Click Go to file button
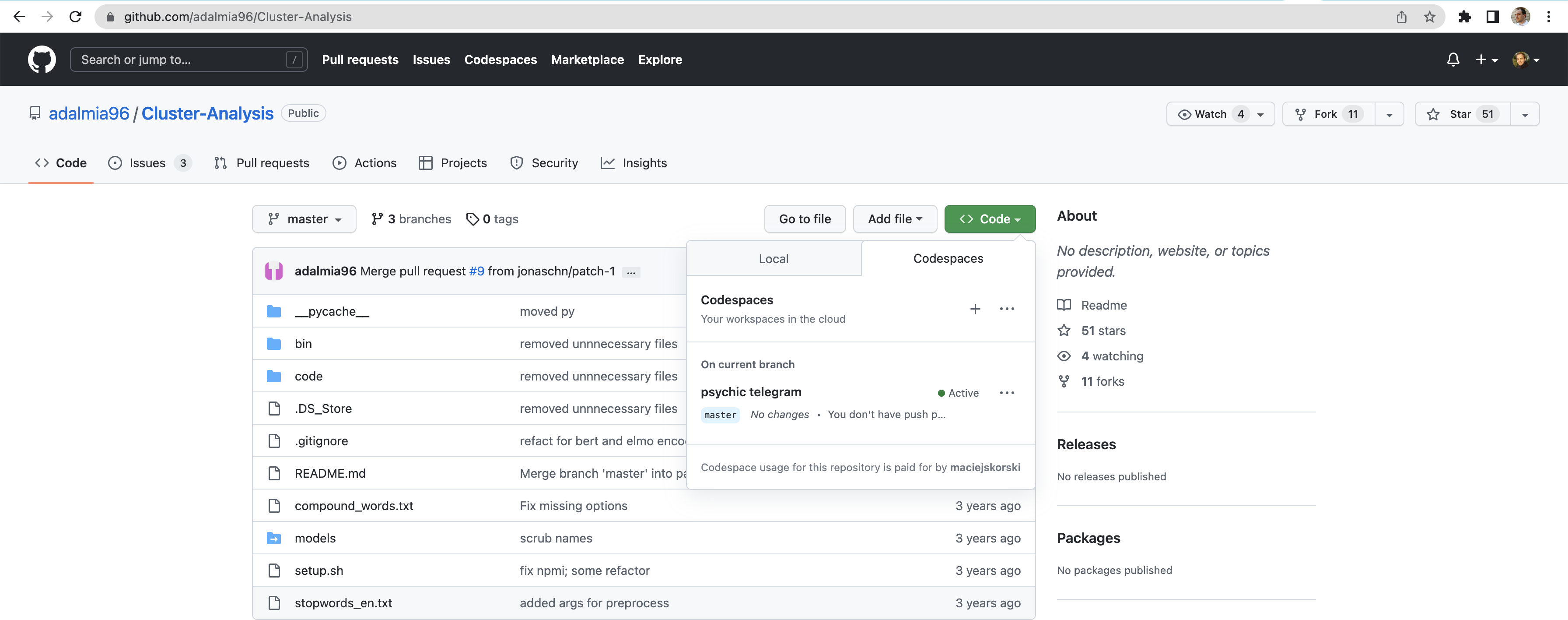Image resolution: width=1568 pixels, height=620 pixels. coord(805,218)
